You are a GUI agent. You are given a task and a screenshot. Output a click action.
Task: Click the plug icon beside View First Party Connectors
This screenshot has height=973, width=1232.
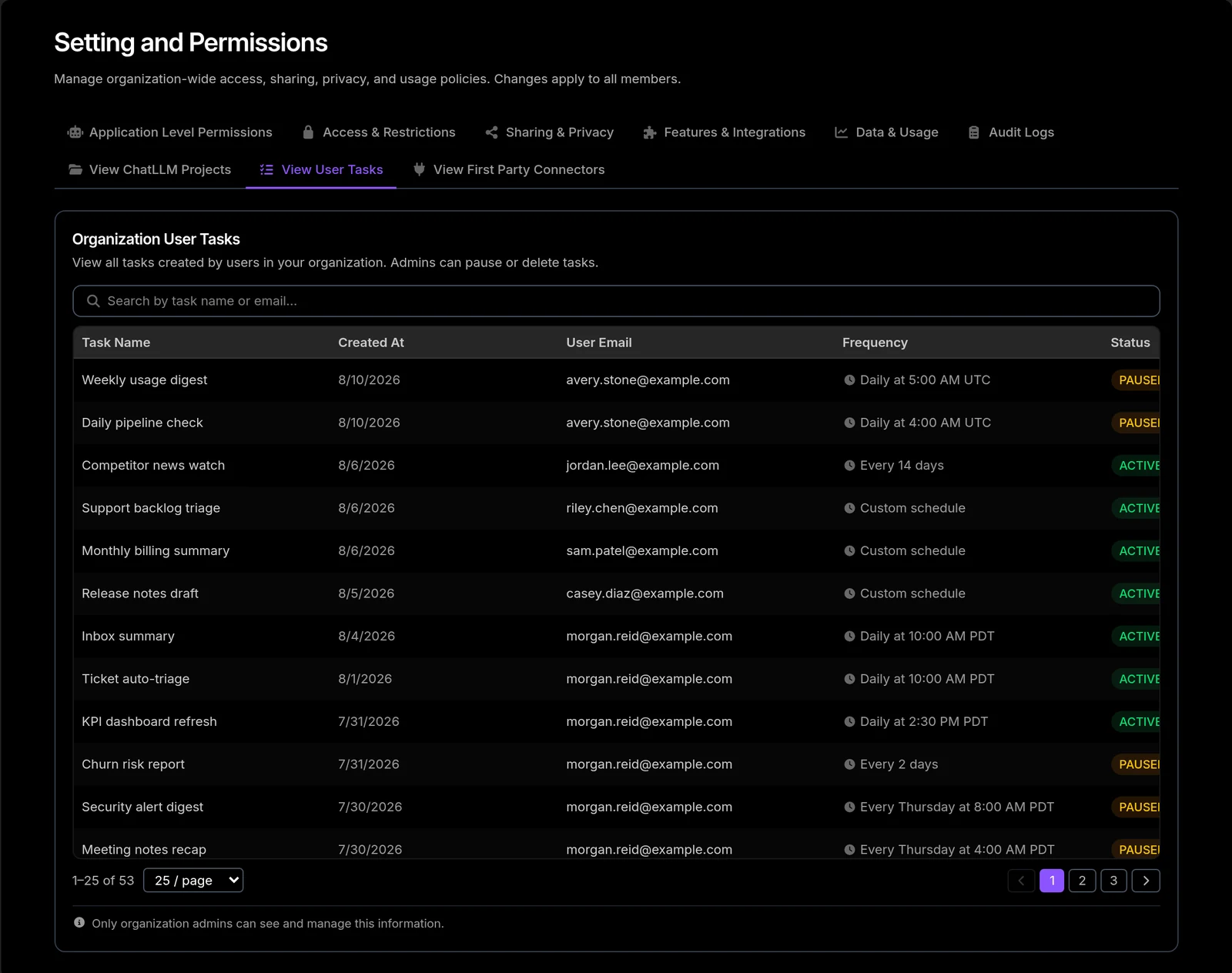[x=419, y=169]
